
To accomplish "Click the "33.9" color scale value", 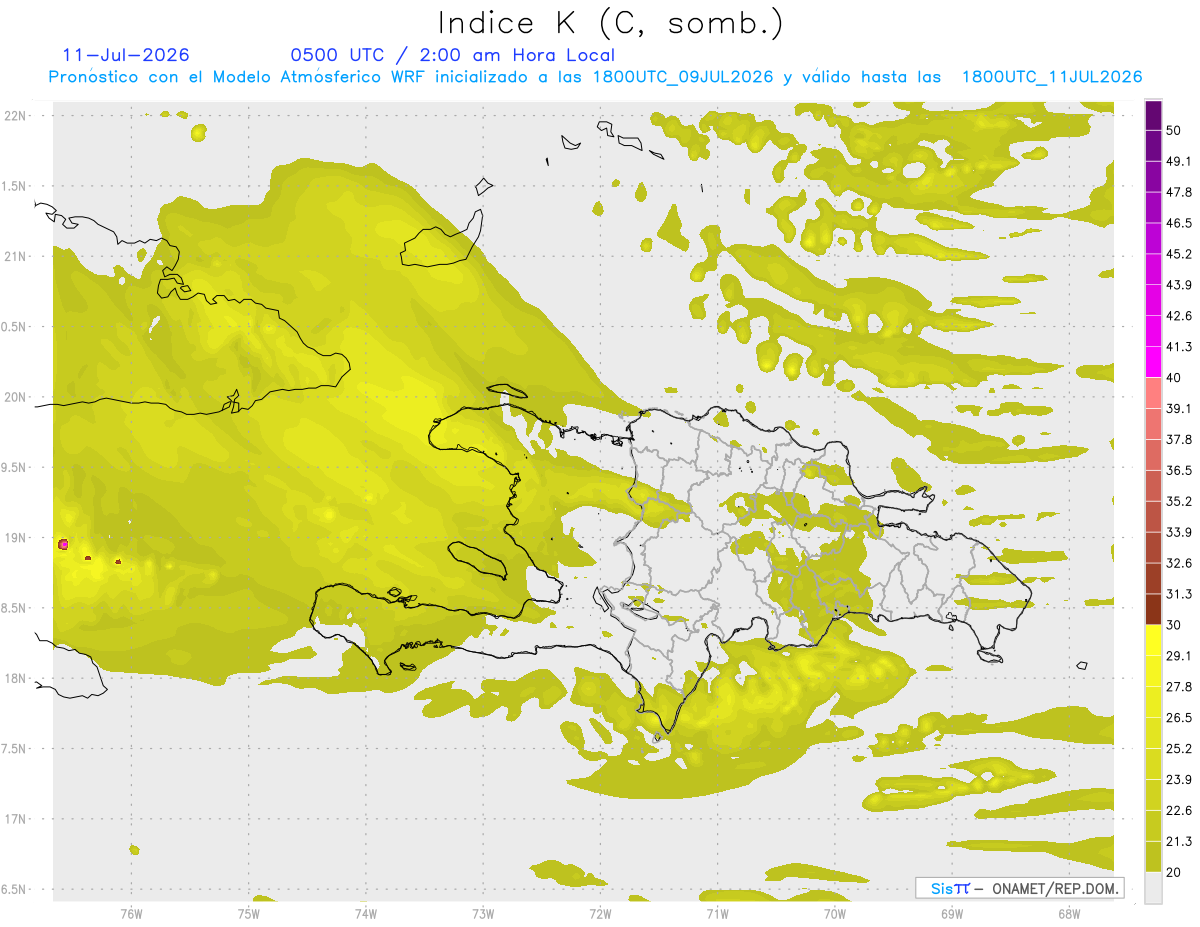I will point(1179,532).
